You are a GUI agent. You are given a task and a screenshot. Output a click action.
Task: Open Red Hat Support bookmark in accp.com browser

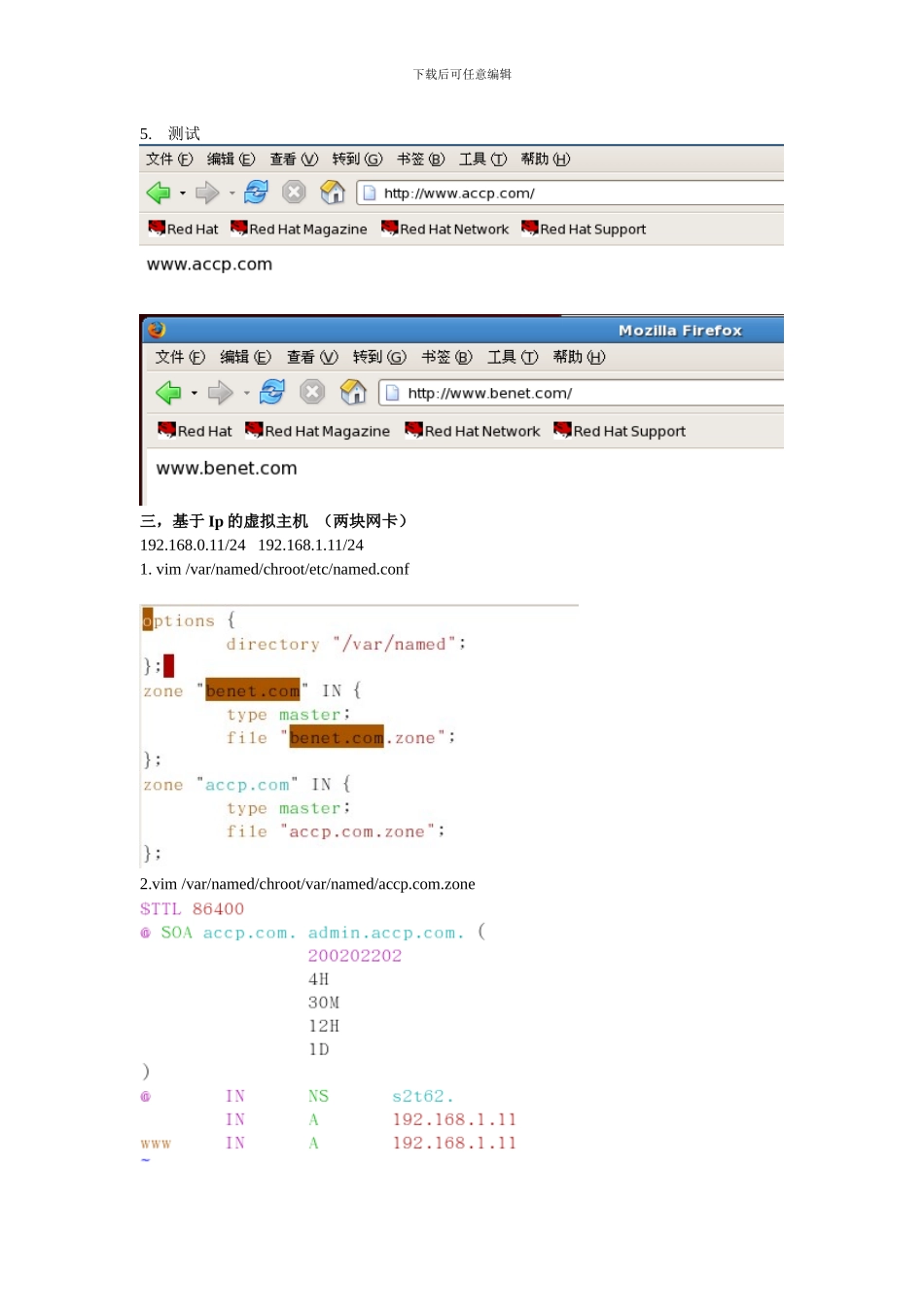click(584, 229)
